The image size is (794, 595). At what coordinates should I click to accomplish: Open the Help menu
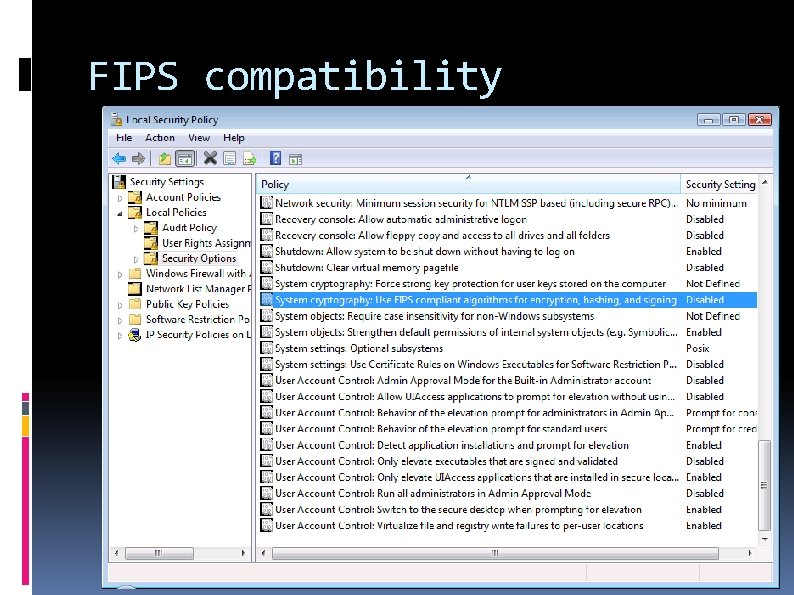coord(233,138)
